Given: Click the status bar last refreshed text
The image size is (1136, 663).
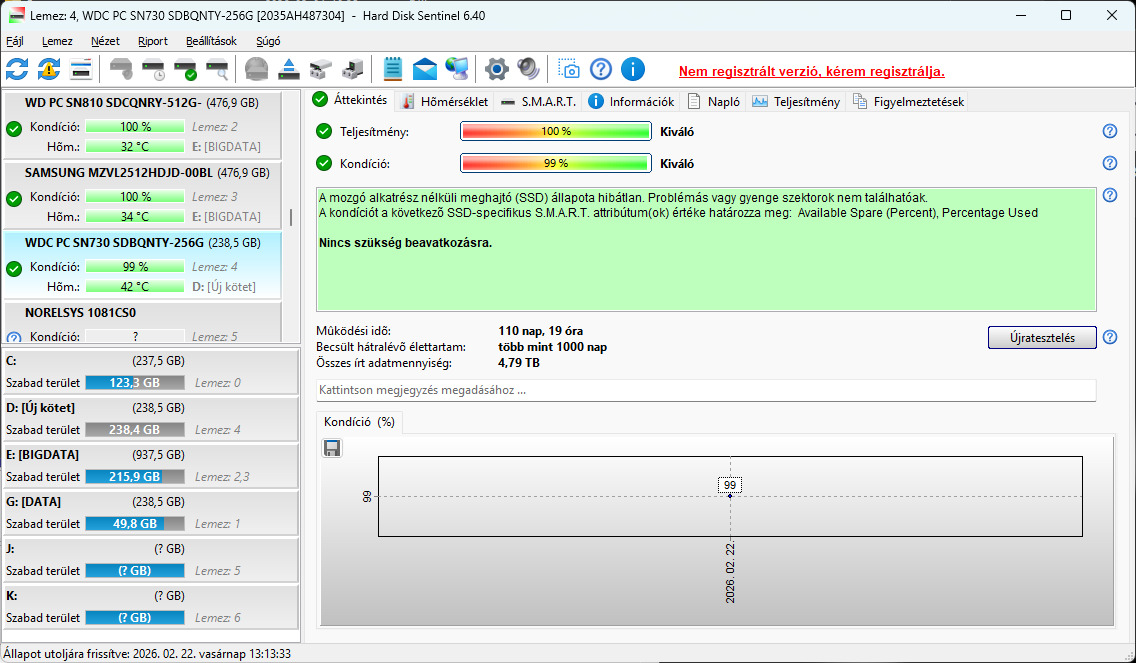Looking at the screenshot, I should (x=147, y=654).
